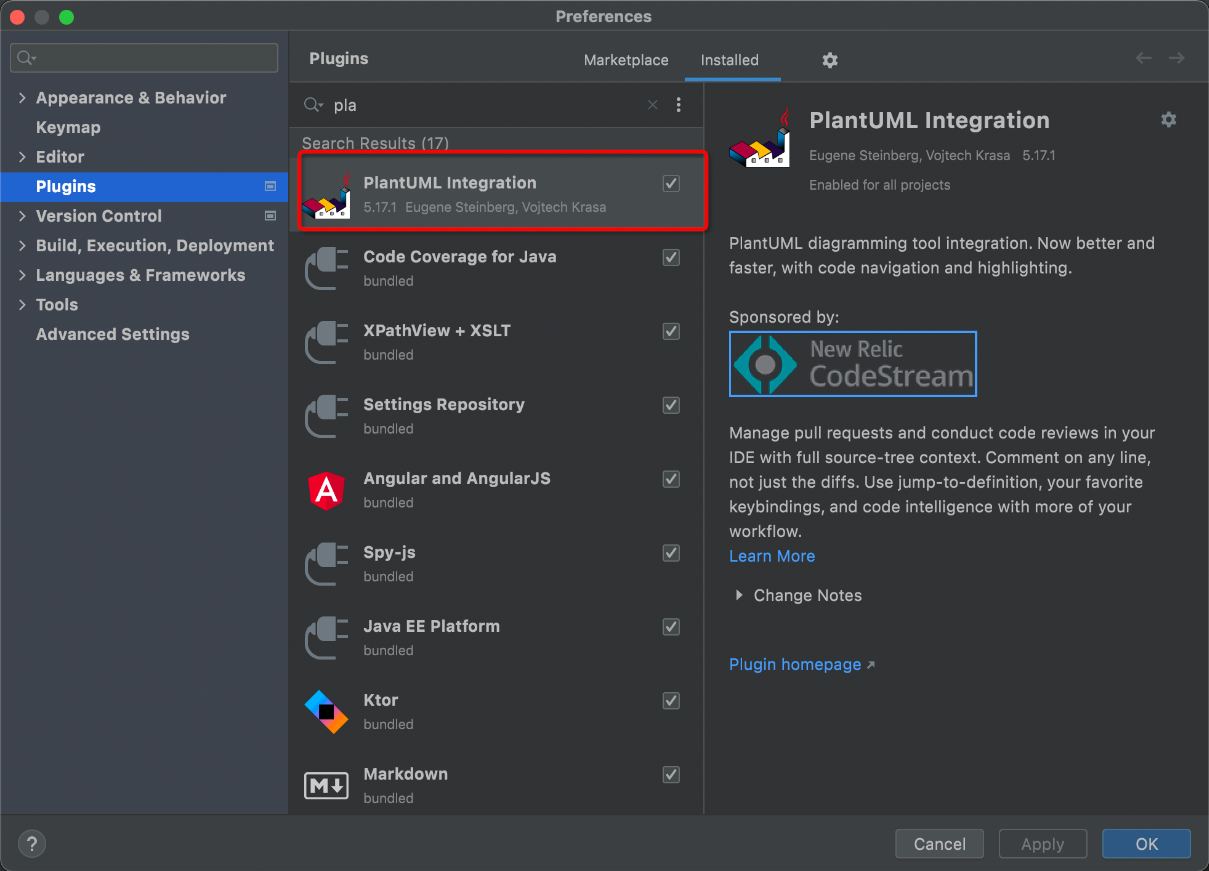1209x871 pixels.
Task: Open help with the question mark button
Action: click(x=32, y=843)
